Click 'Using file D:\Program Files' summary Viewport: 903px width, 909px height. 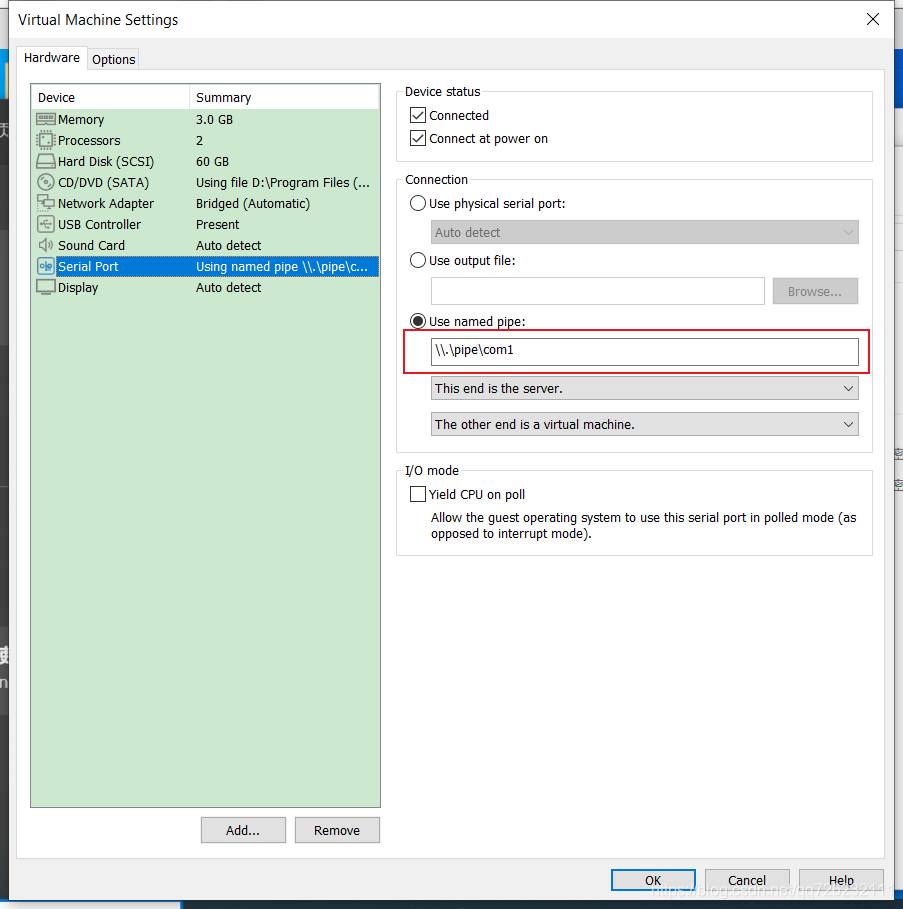pos(283,183)
